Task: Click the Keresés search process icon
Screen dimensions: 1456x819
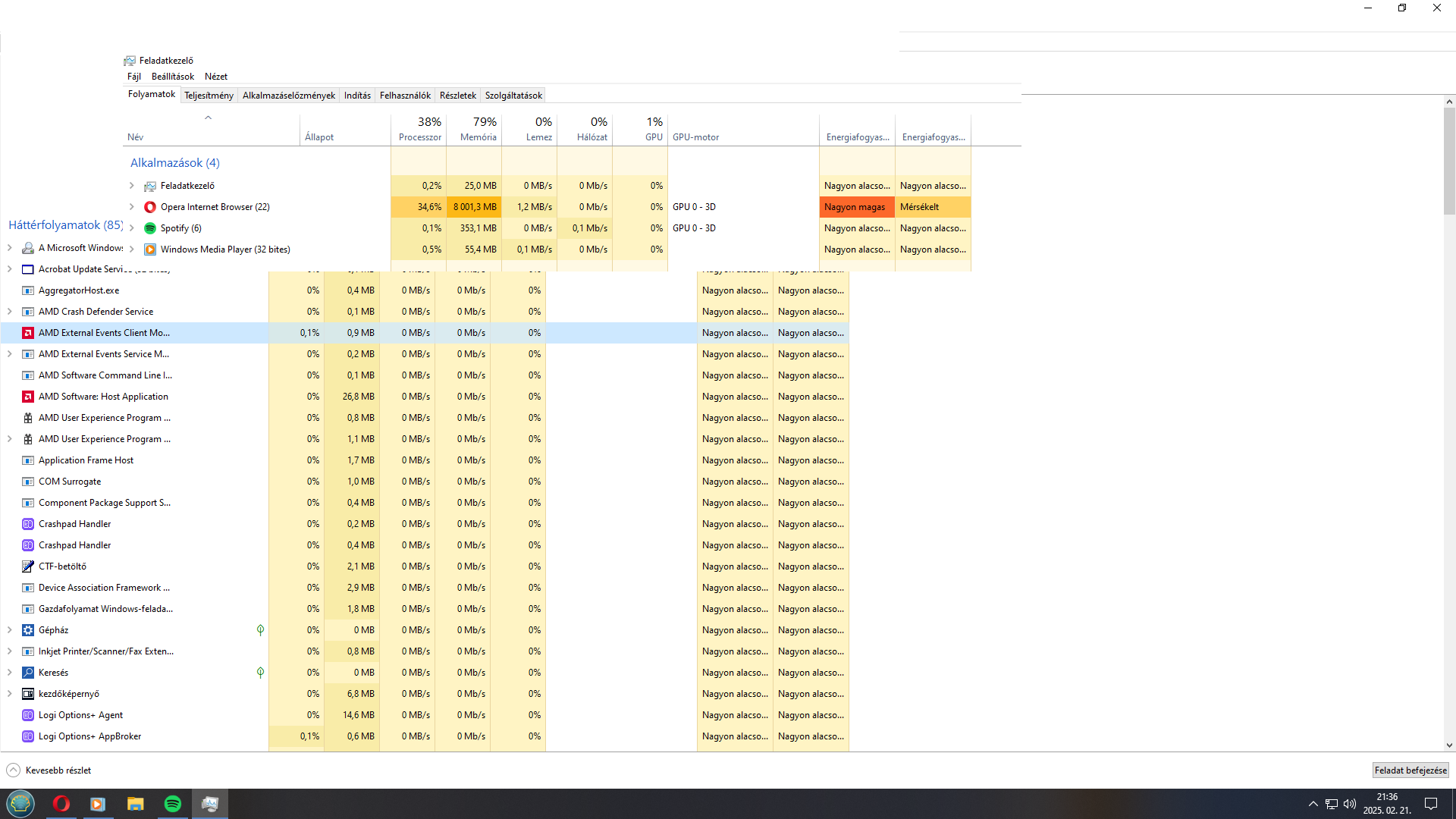Action: (x=28, y=673)
